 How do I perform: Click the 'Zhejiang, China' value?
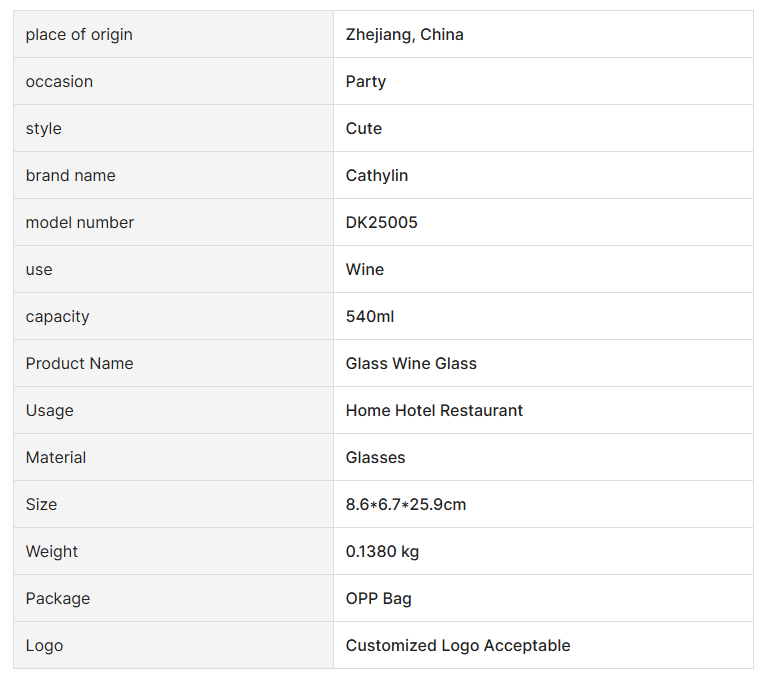404,35
